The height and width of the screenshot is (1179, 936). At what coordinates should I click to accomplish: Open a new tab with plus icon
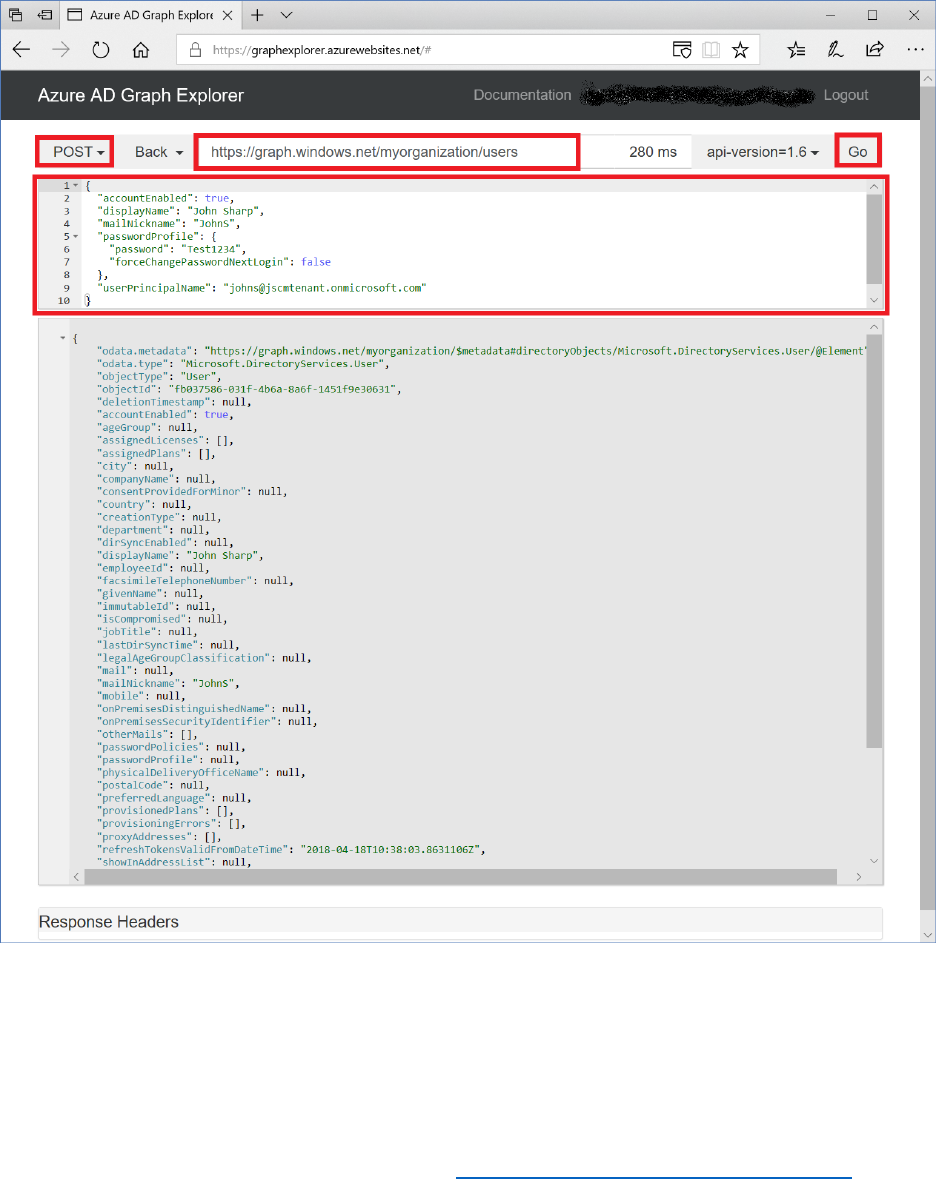(x=257, y=15)
